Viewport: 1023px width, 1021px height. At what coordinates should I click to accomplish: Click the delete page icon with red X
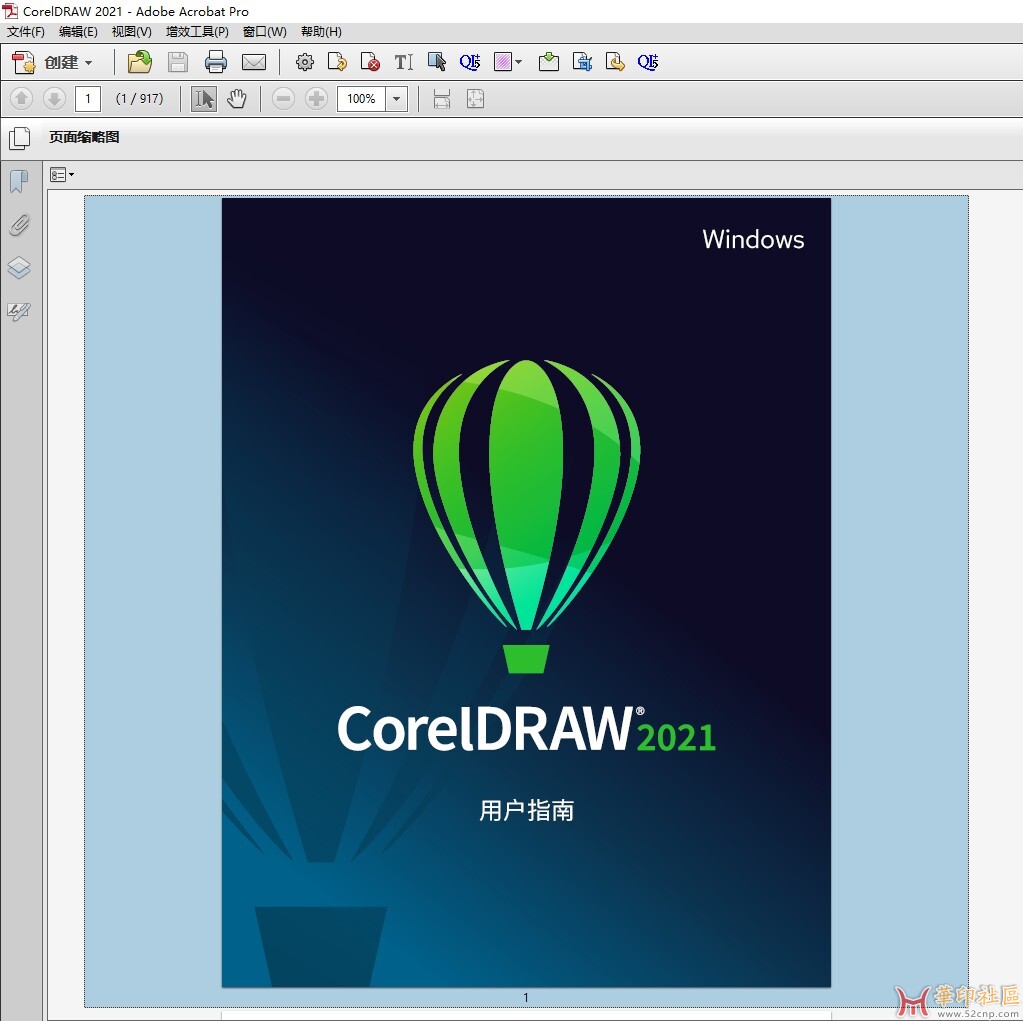[x=370, y=62]
